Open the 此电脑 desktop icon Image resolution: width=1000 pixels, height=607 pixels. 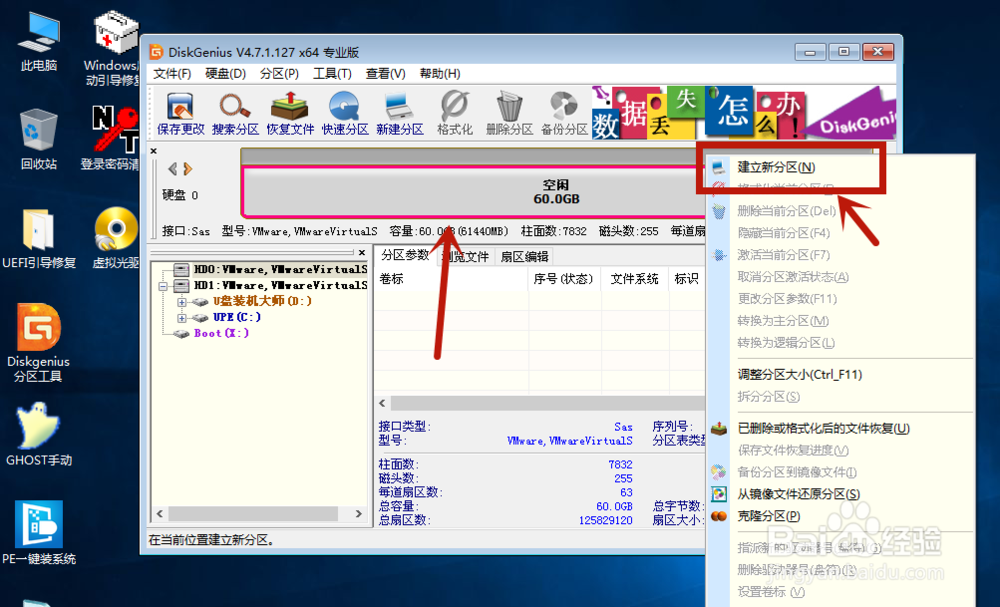[39, 41]
